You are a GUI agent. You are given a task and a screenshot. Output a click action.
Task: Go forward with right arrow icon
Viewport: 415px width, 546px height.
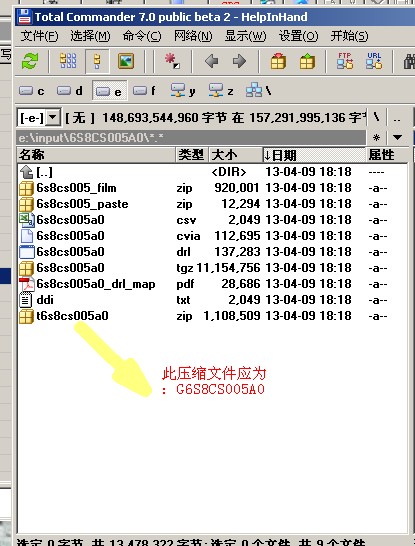point(239,61)
